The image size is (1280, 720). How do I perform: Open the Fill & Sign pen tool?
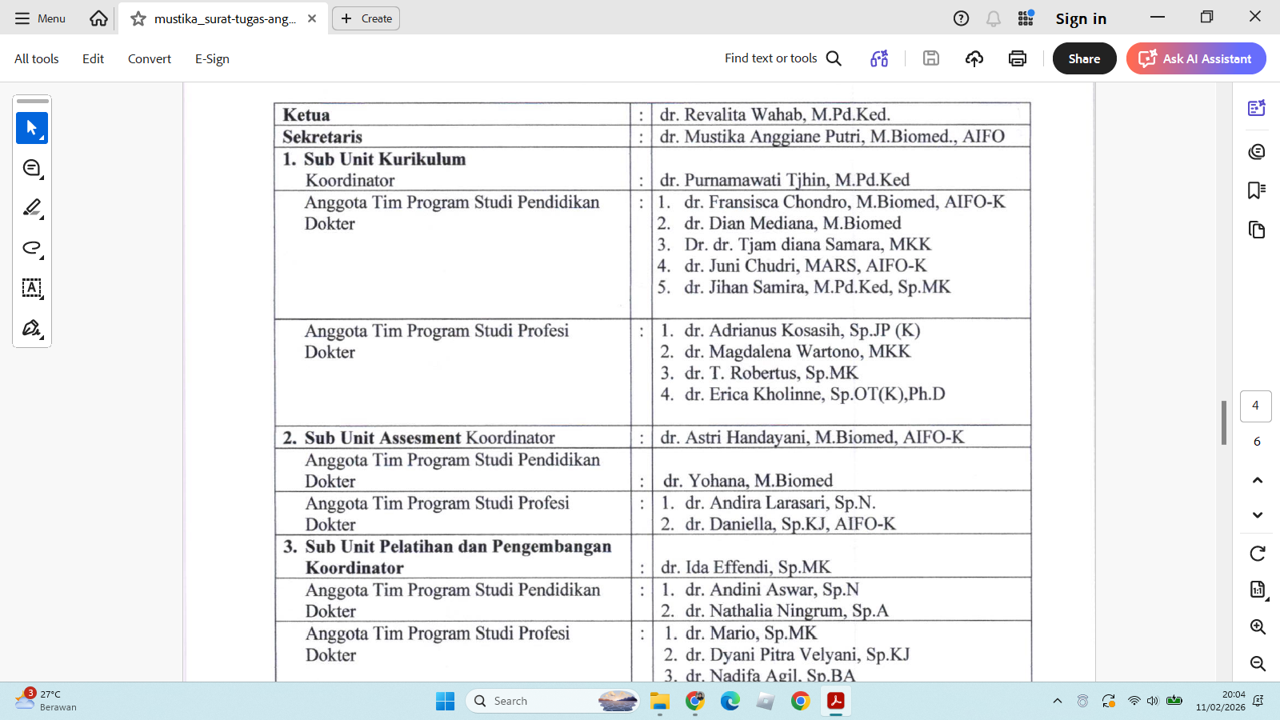coord(31,328)
